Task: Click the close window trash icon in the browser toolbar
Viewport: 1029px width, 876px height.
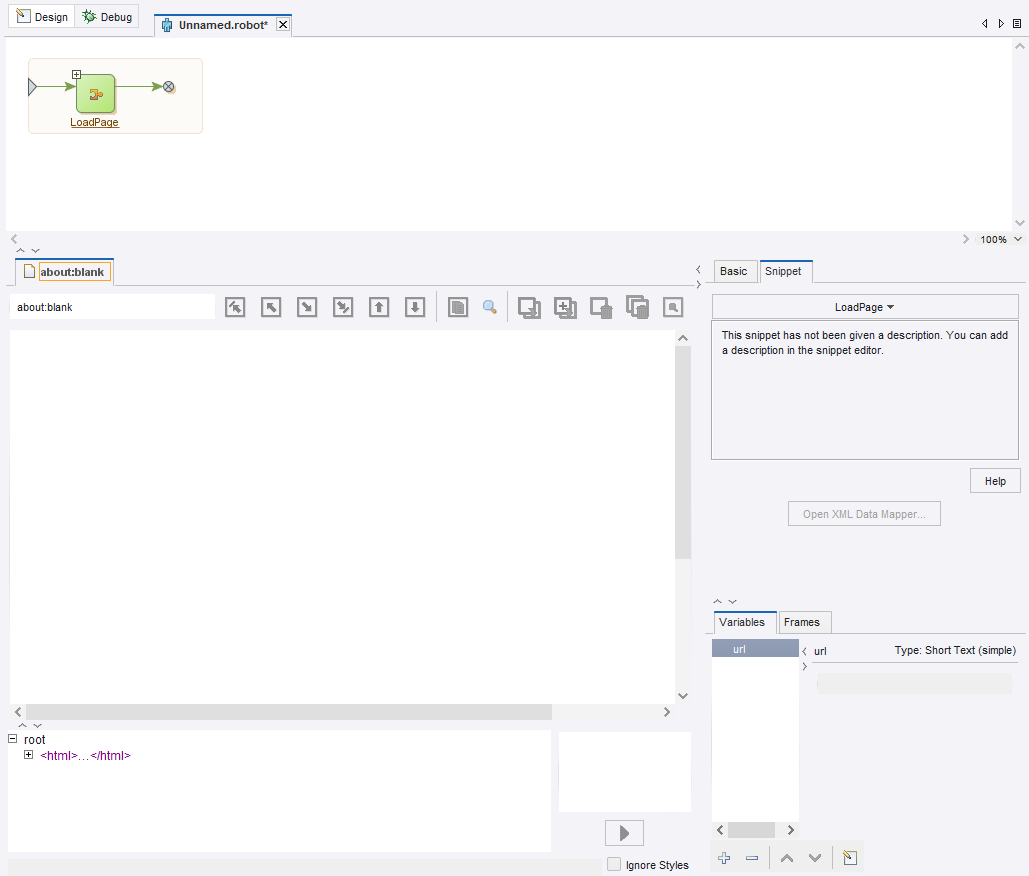Action: (601, 307)
